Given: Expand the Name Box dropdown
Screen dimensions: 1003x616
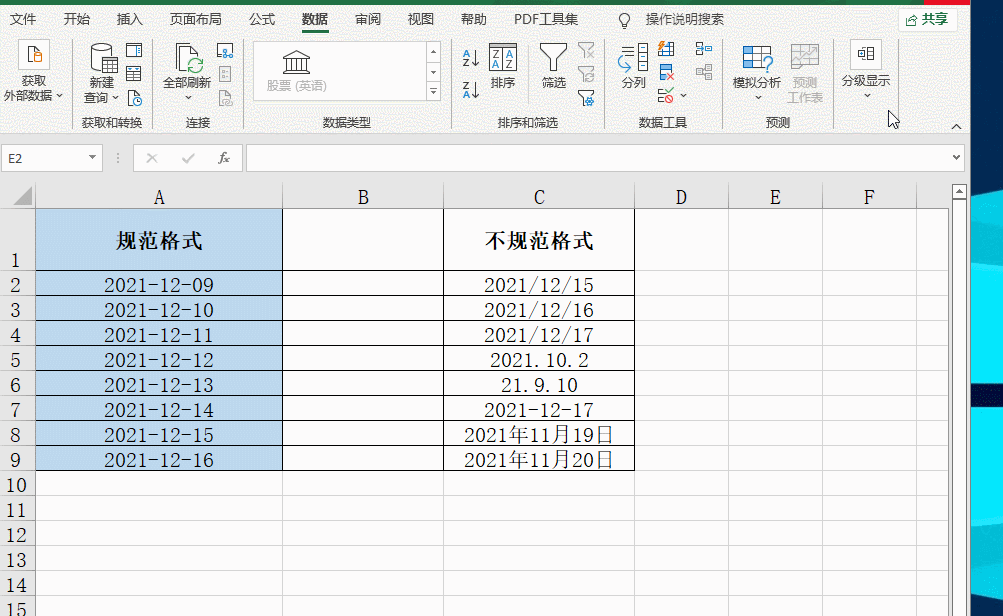Looking at the screenshot, I should 90,158.
